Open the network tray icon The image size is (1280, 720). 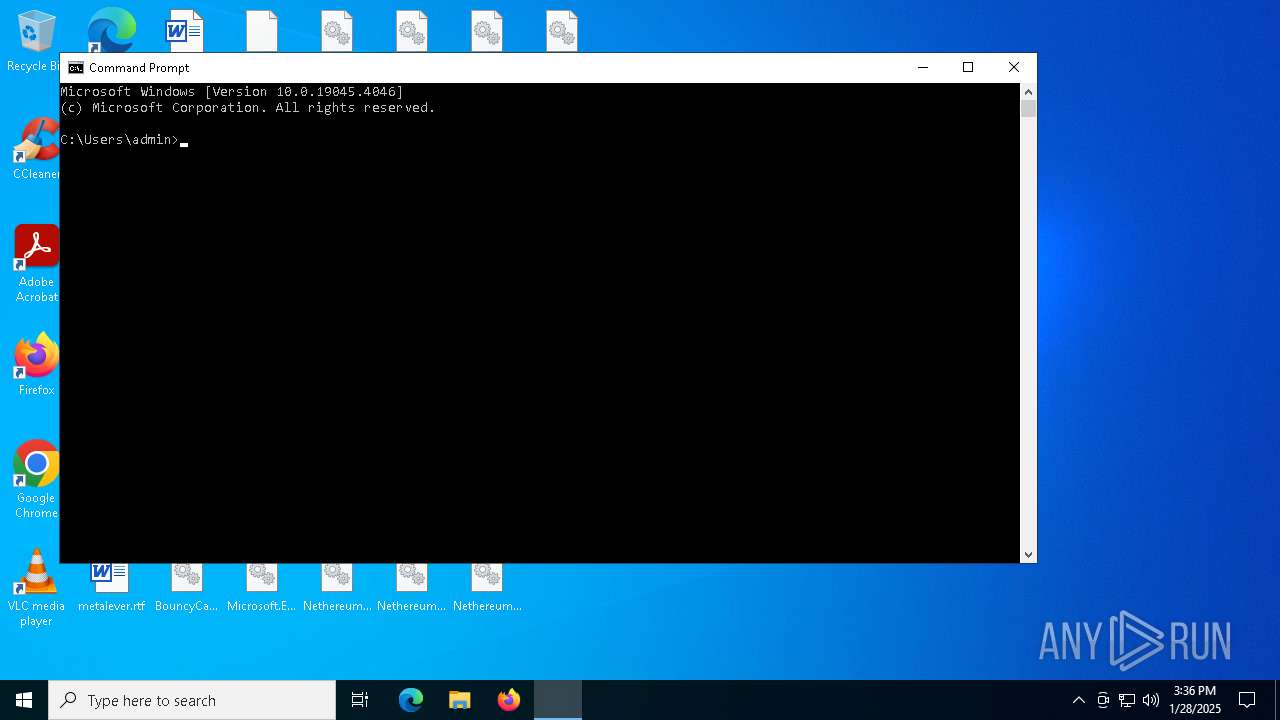pyautogui.click(x=1127, y=700)
